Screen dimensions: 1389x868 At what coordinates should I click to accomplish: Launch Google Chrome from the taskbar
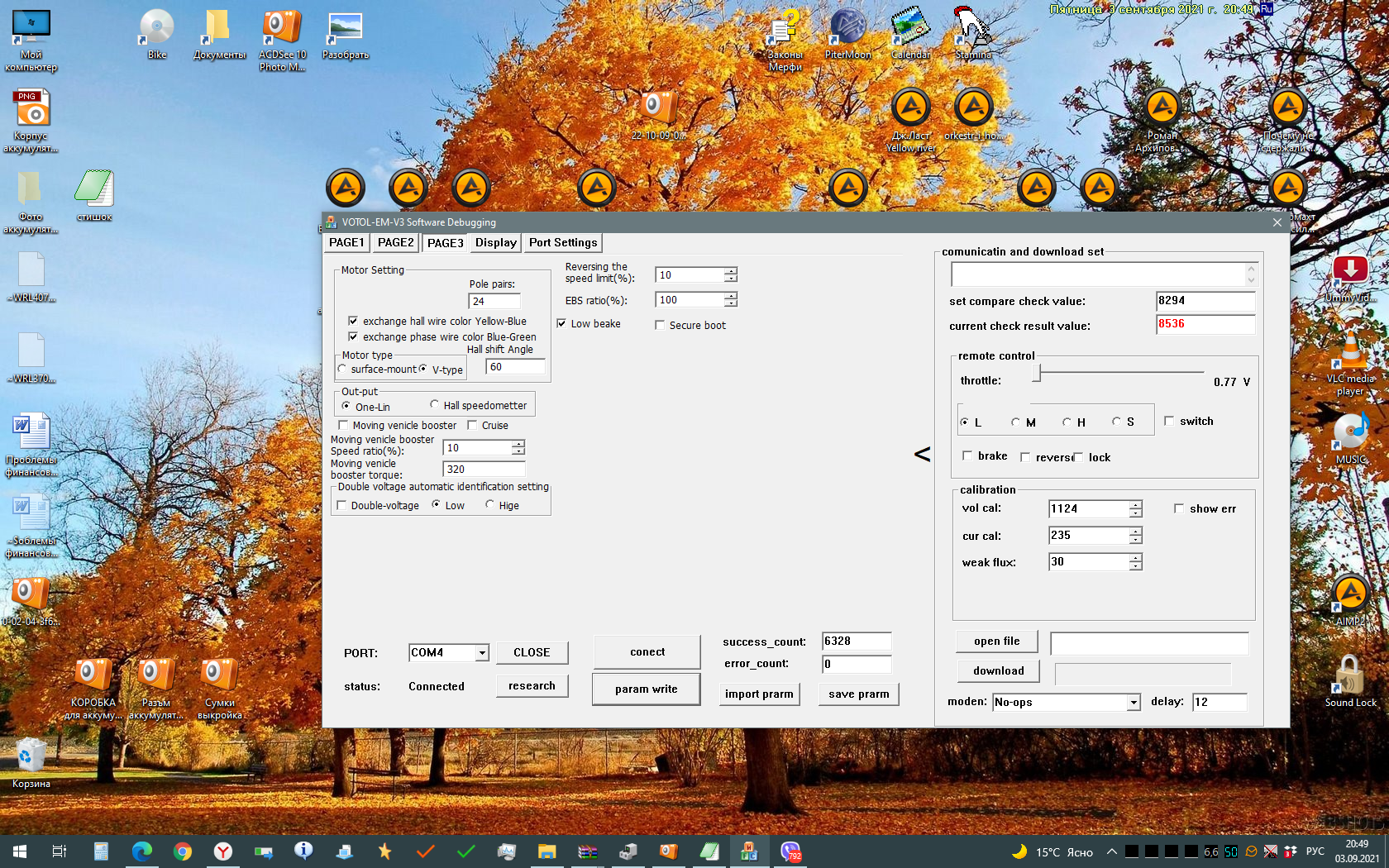[183, 851]
